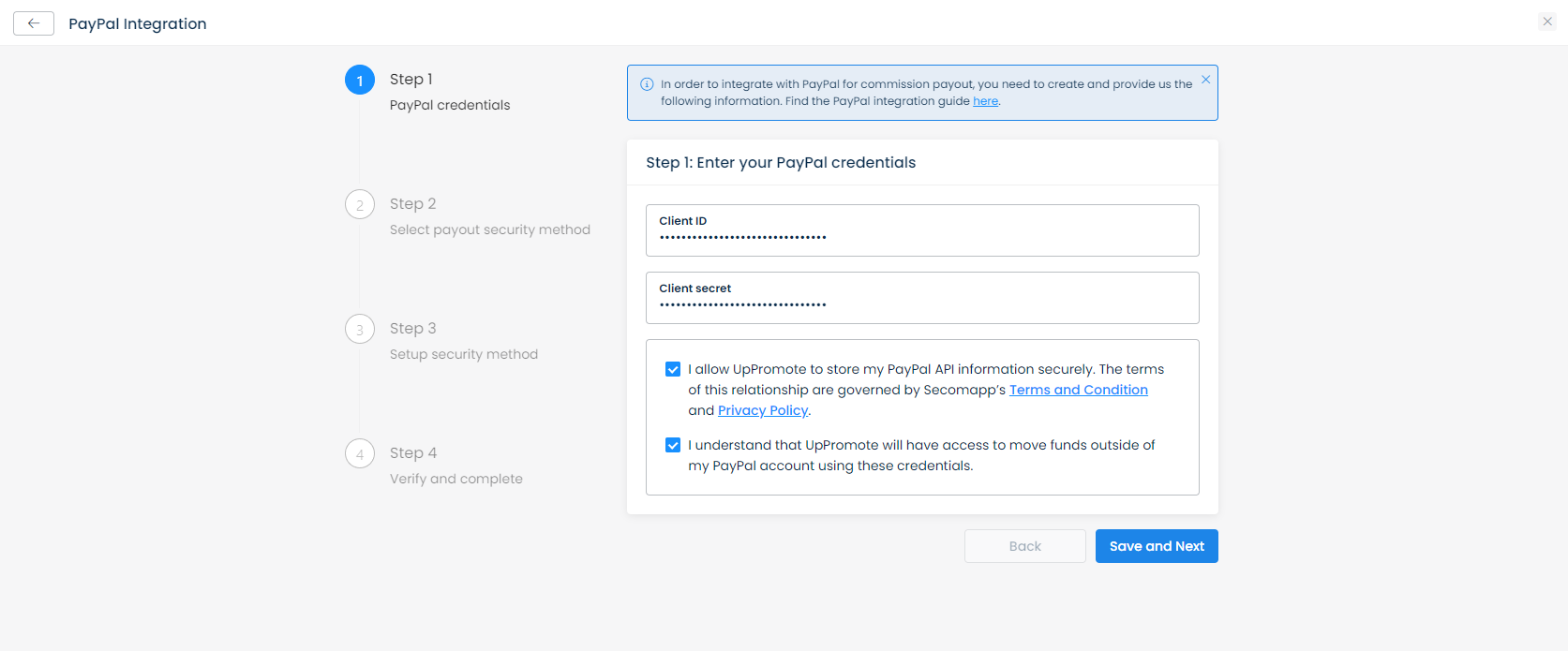Viewport: 1568px width, 651px height.
Task: Go to Select payout security method step
Action: click(489, 229)
